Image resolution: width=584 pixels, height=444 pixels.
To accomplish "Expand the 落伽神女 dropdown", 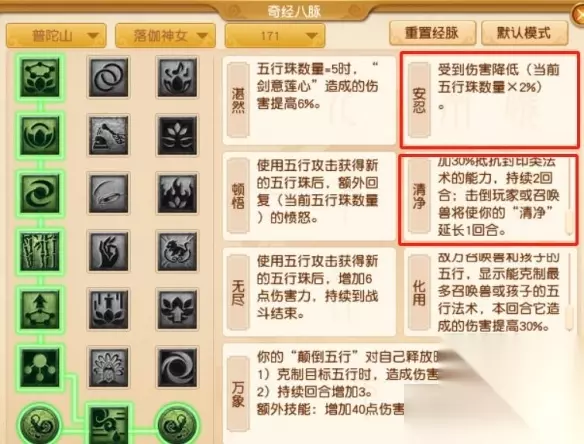I will [x=165, y=36].
